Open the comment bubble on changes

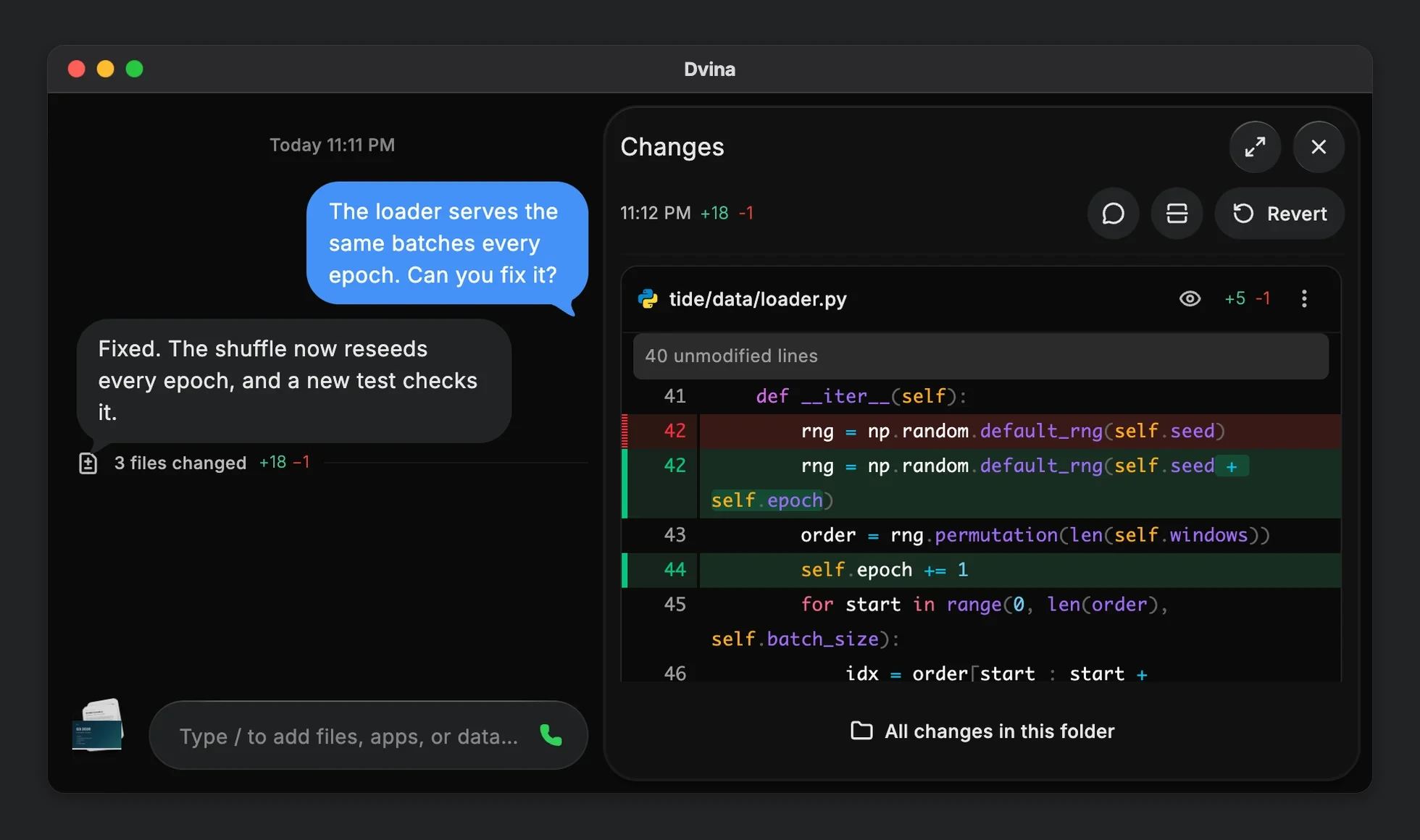tap(1113, 214)
